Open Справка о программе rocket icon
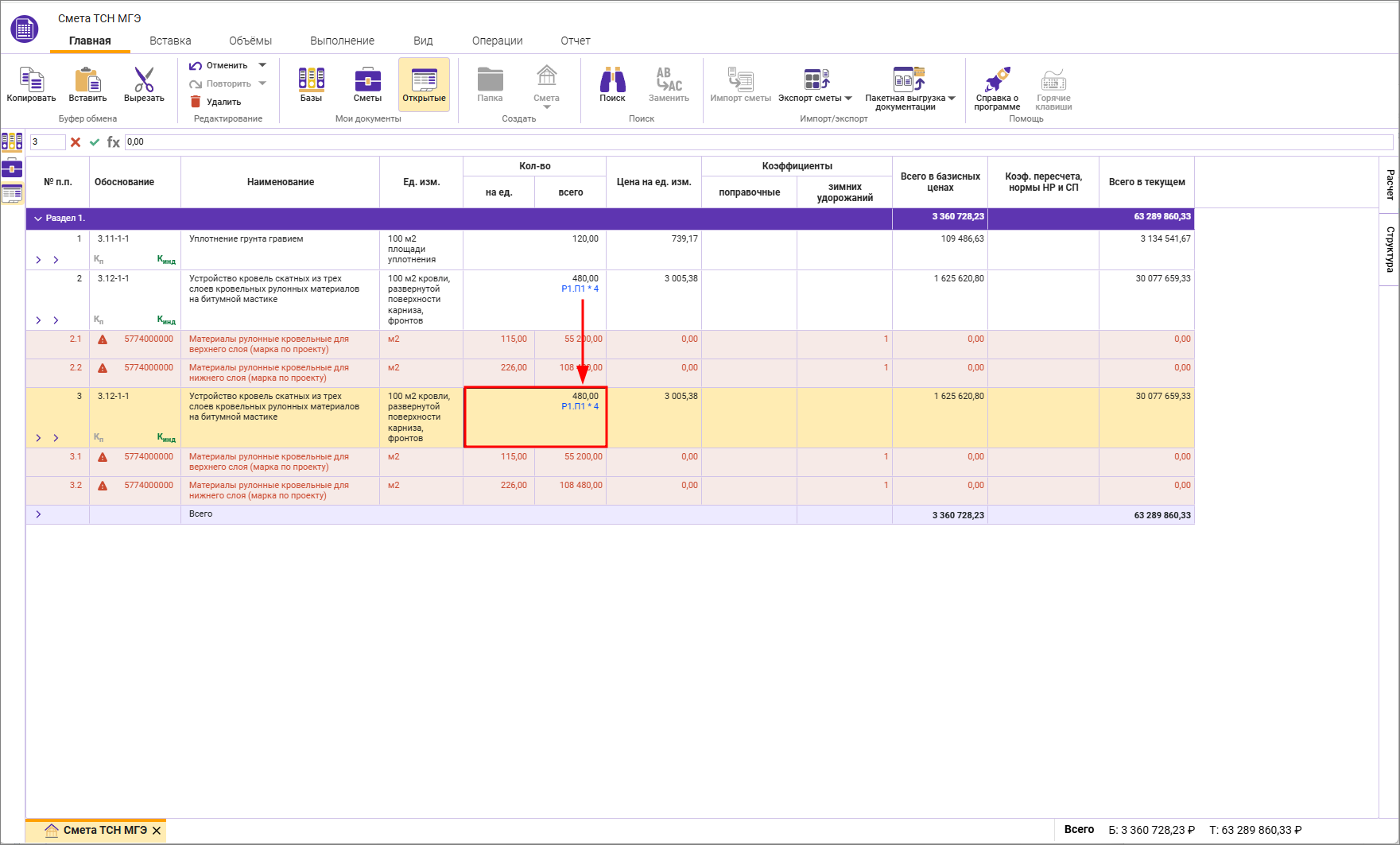This screenshot has height=845, width=1400. point(997,80)
